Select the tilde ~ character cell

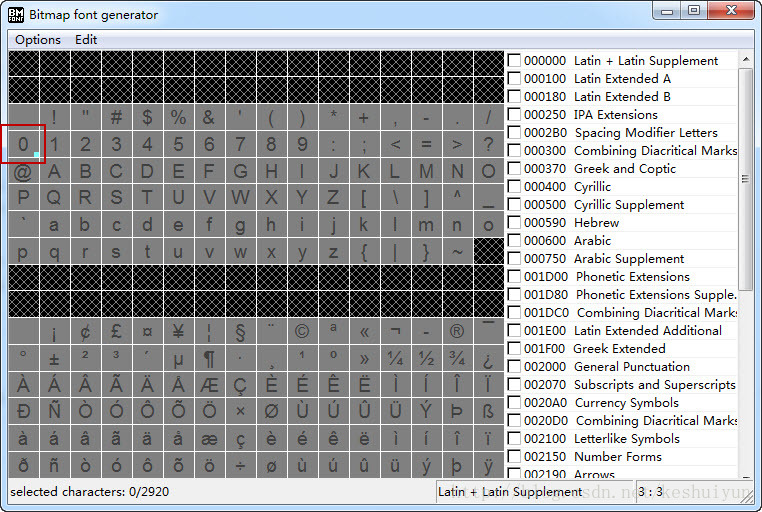click(x=457, y=251)
